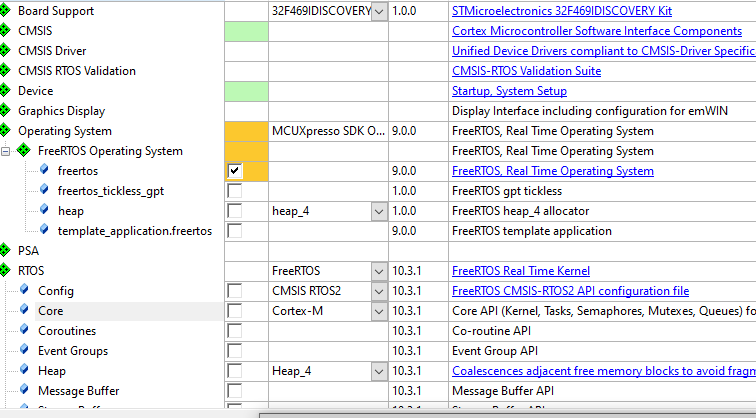756x418 pixels.
Task: Click the Operating System orange status cell
Action: 246,131
